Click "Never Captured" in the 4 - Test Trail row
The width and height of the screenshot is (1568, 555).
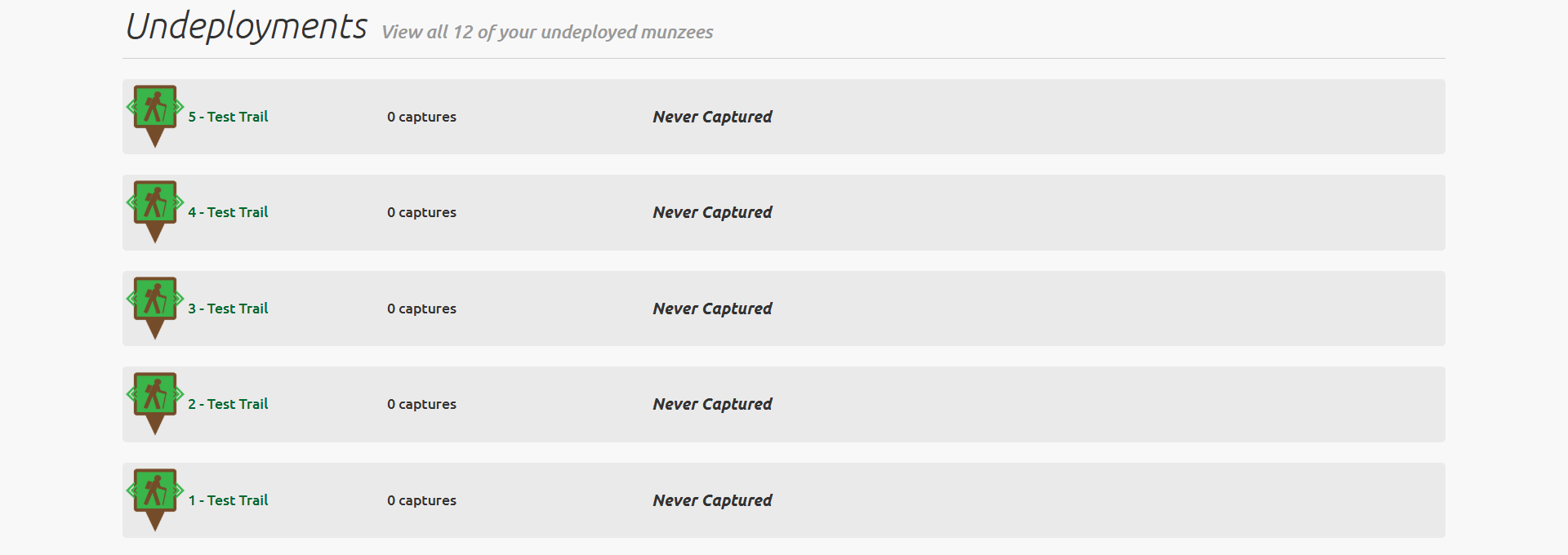point(712,212)
